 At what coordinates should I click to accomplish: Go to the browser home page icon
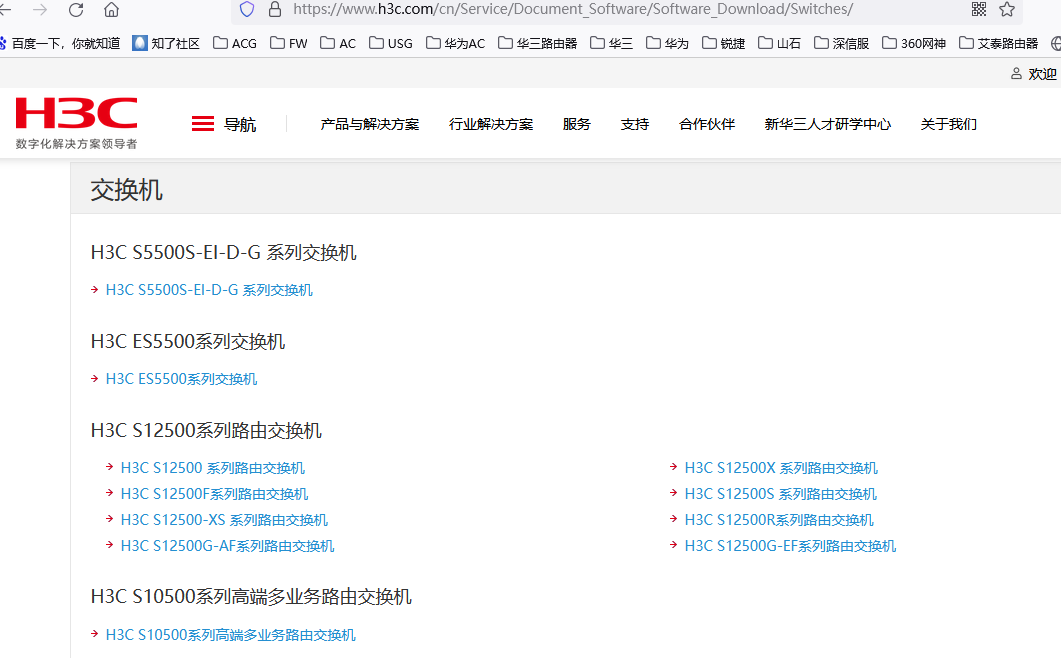(112, 9)
